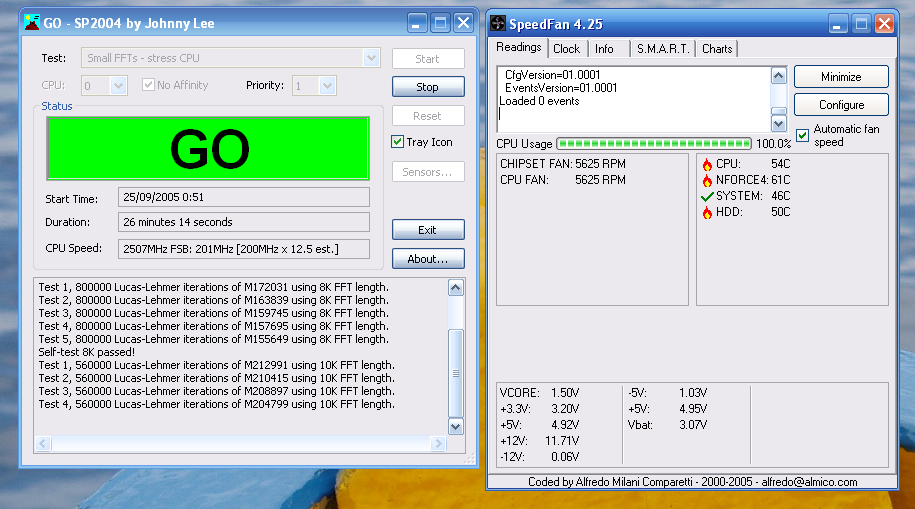Click the SP2004 title bar app icon

click(x=32, y=23)
